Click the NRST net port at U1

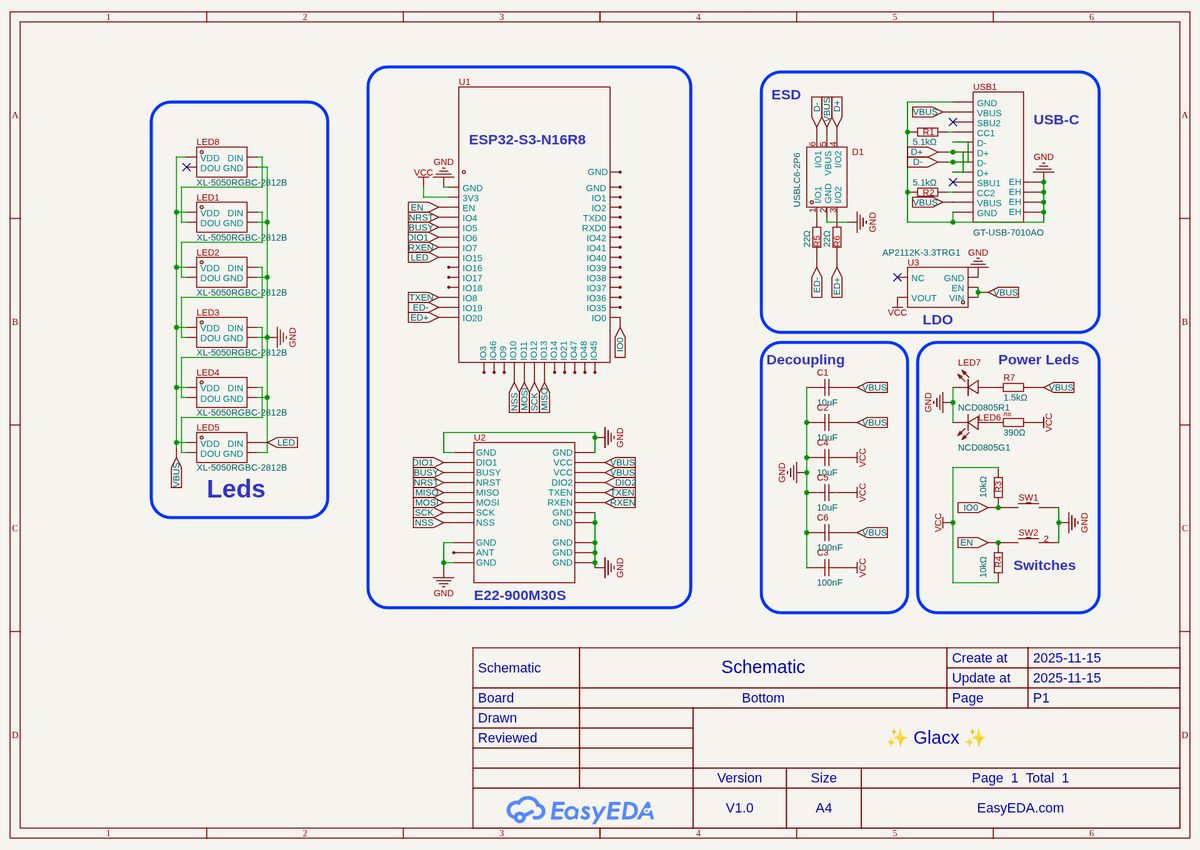pyautogui.click(x=421, y=218)
